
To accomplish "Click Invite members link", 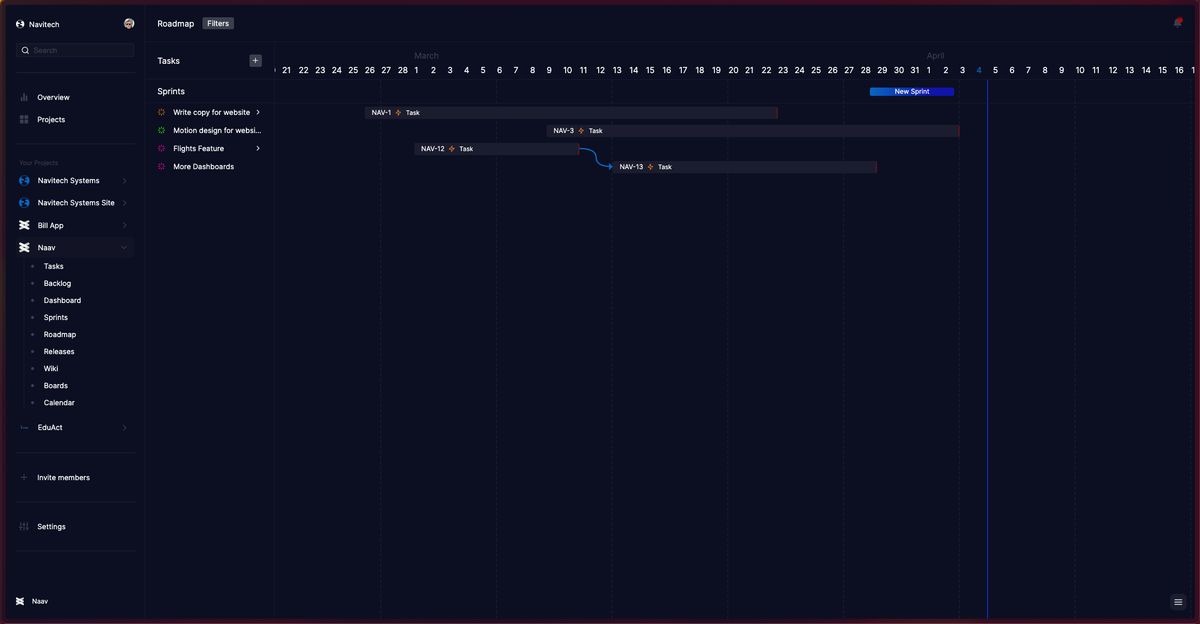I will coord(63,478).
